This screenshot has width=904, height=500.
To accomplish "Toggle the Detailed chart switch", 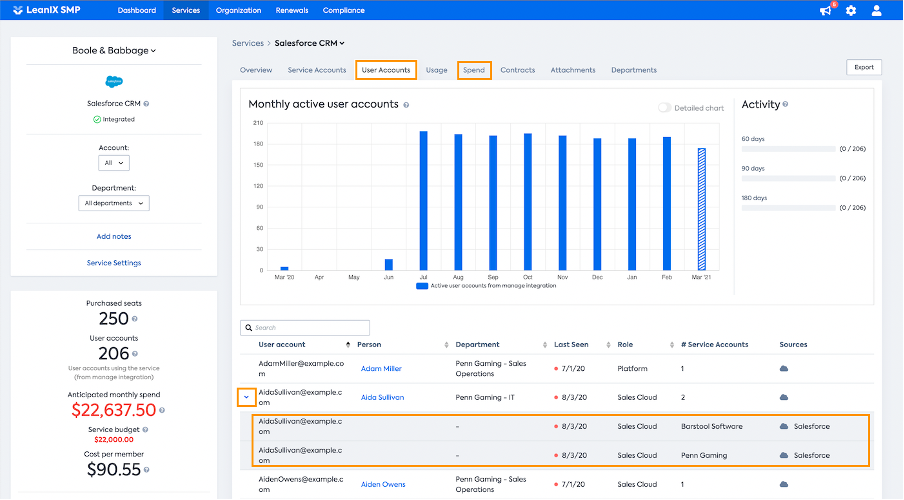I will (664, 108).
